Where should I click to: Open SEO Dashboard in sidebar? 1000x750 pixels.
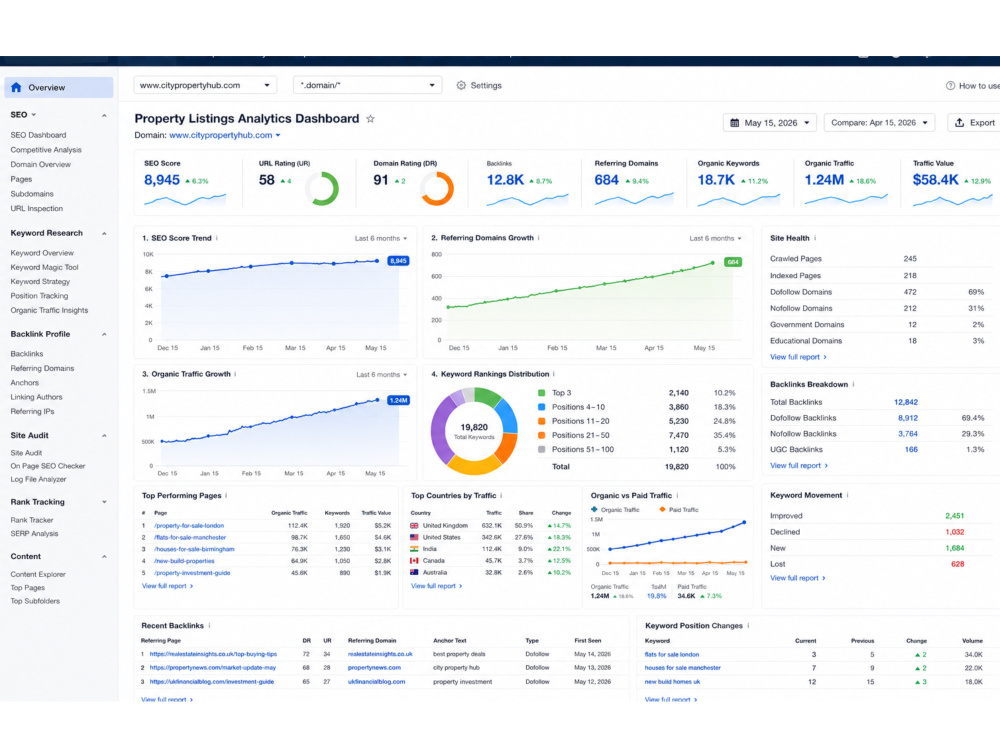coord(38,135)
